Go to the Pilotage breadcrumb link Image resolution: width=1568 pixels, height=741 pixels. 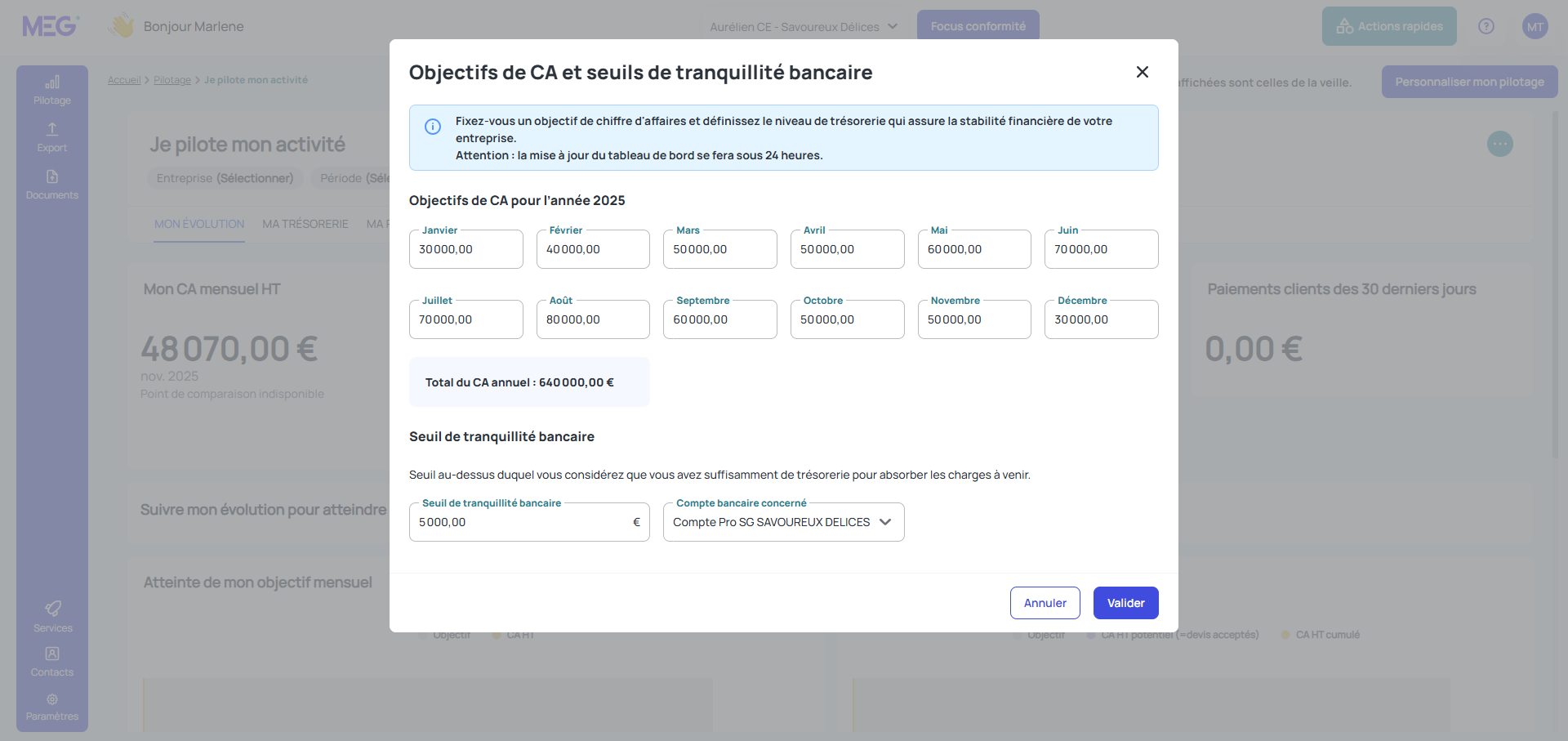[x=172, y=80]
